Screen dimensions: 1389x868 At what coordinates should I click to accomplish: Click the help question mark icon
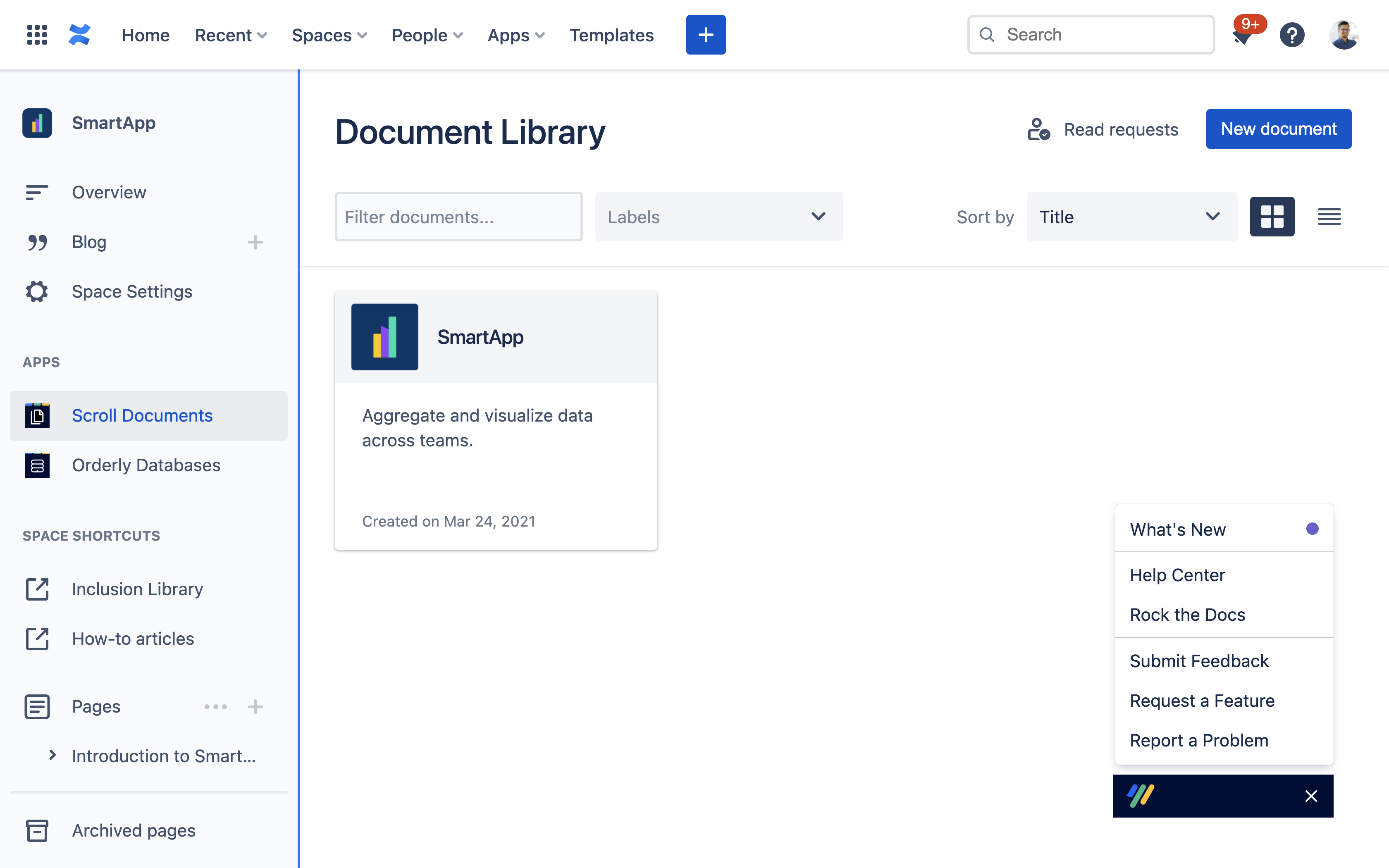pyautogui.click(x=1292, y=34)
